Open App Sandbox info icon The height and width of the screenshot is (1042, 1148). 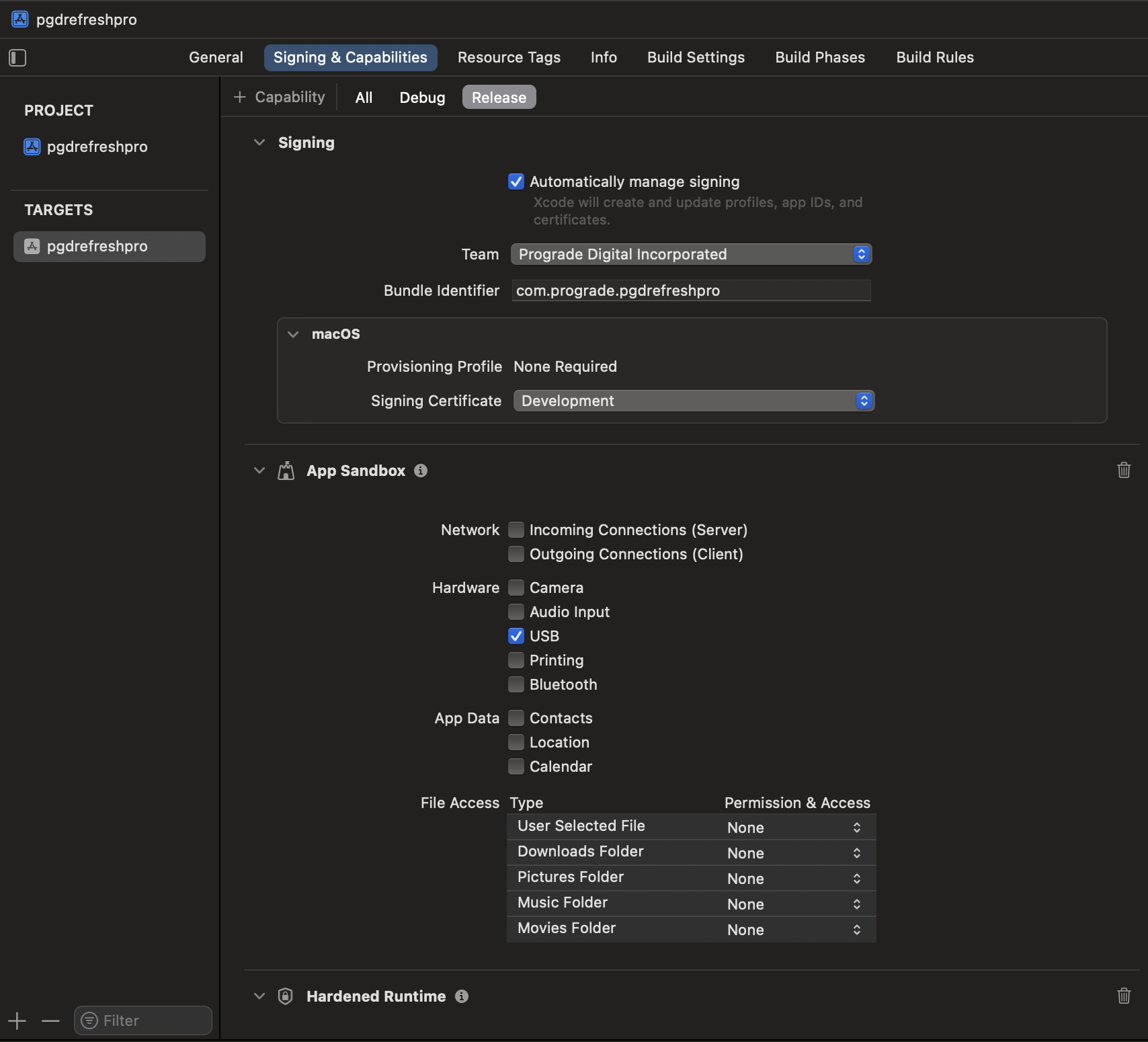tap(421, 471)
